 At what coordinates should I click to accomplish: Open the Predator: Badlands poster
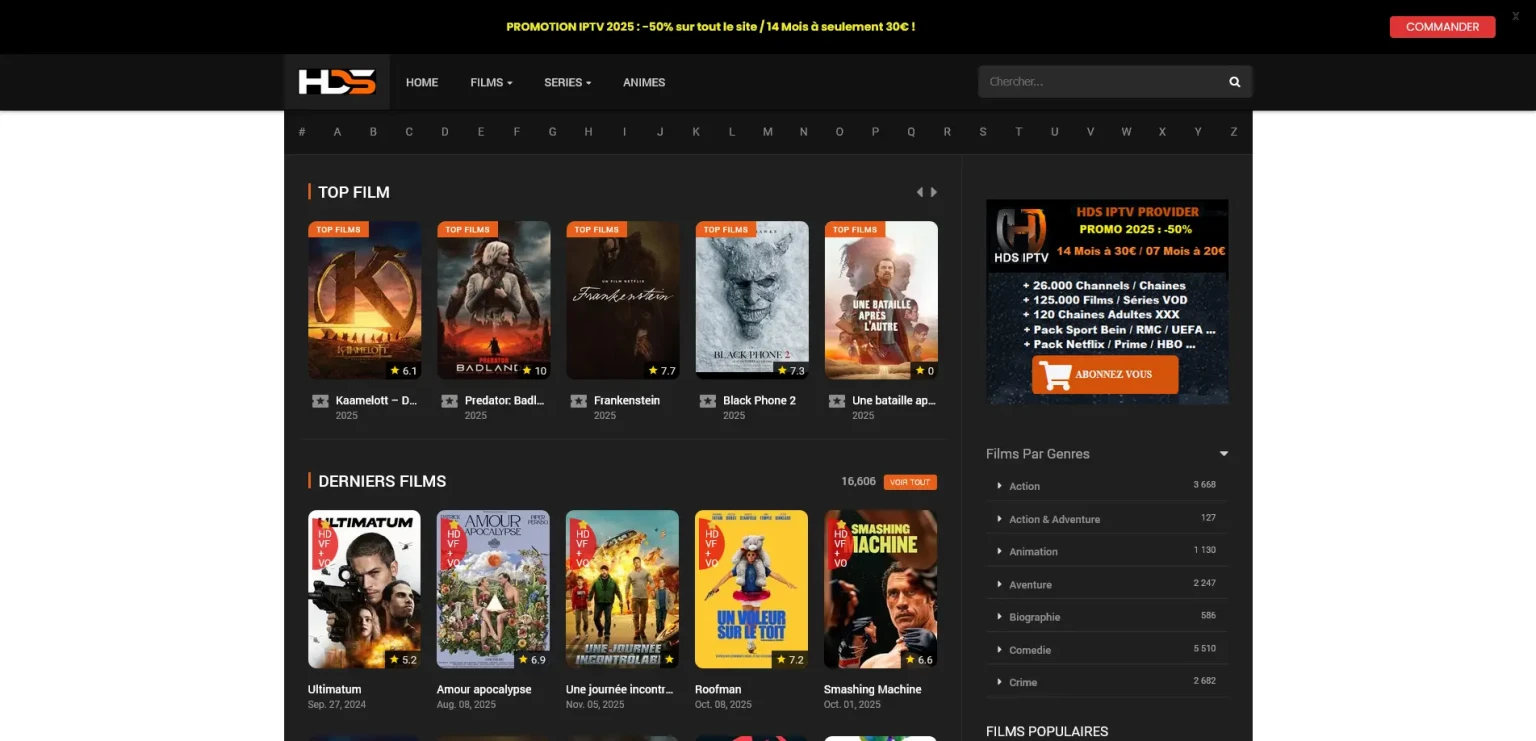point(494,300)
